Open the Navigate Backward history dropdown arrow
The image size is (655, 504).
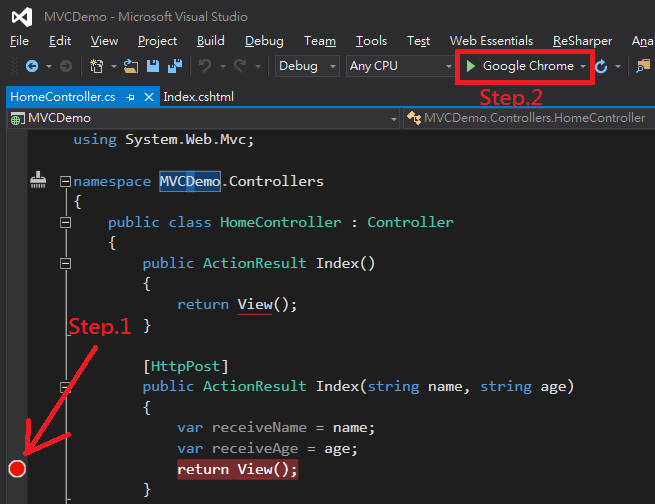tap(48, 66)
